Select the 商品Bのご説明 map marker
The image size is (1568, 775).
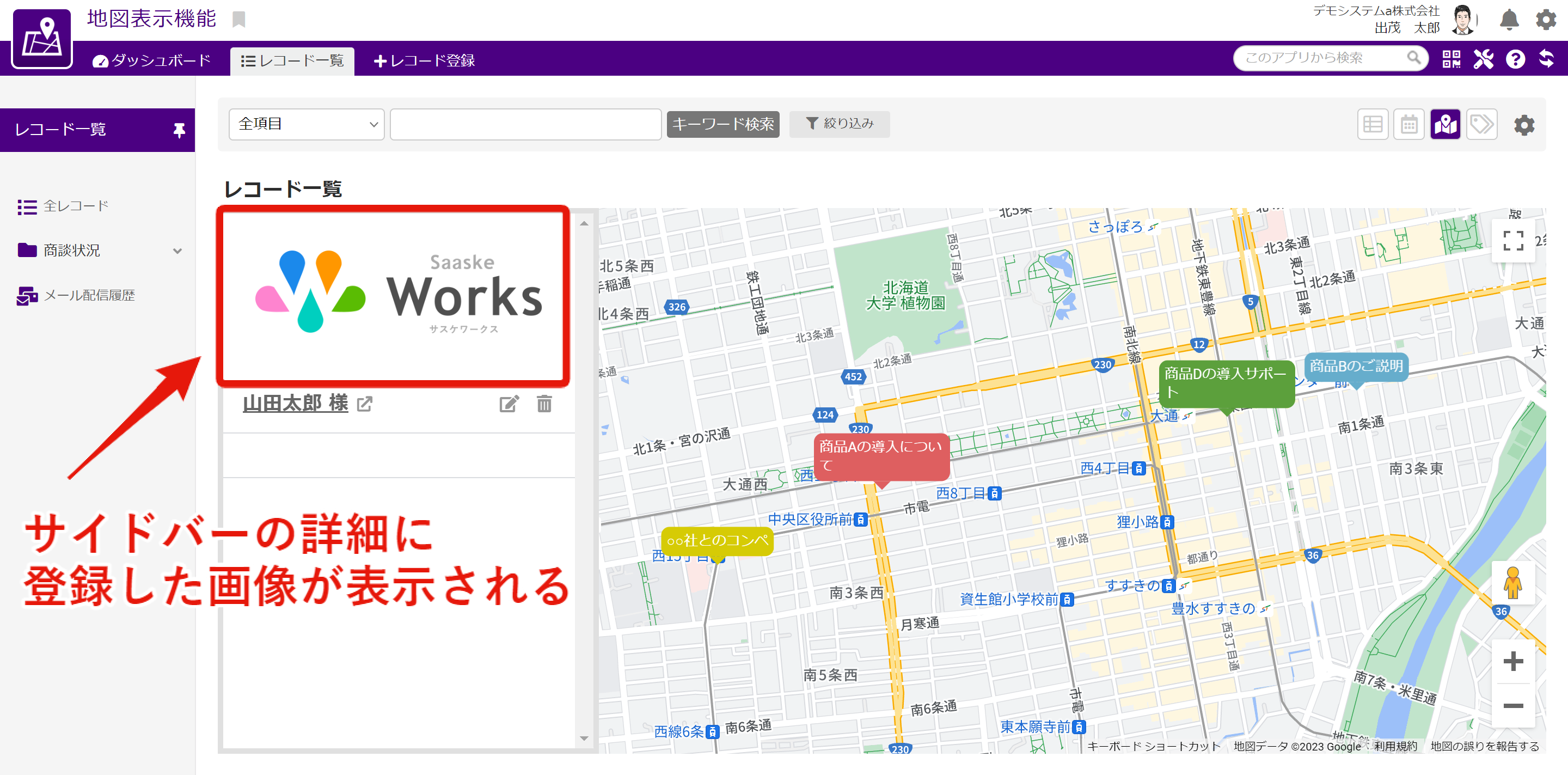tap(1356, 367)
